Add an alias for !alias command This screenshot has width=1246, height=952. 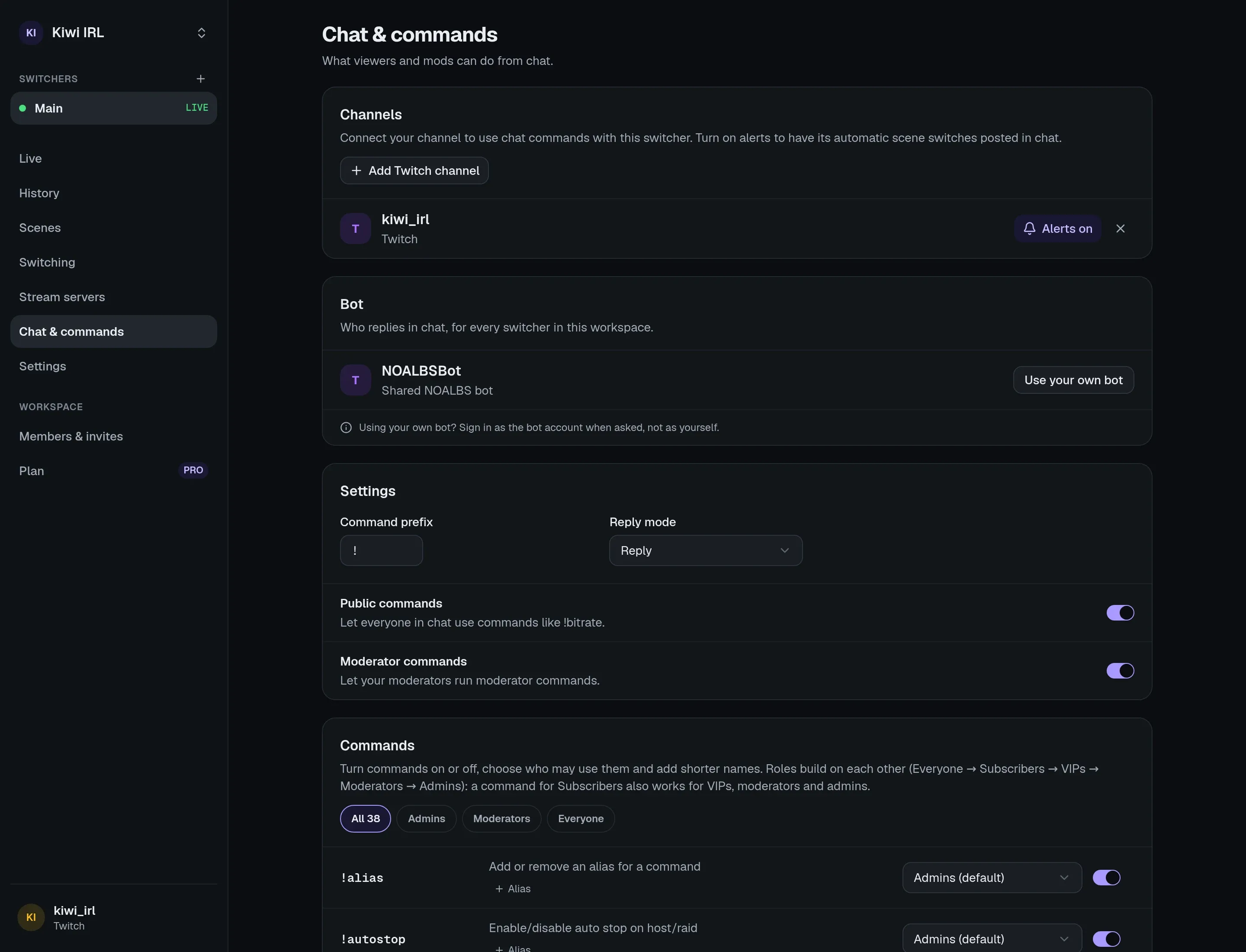pos(513,888)
